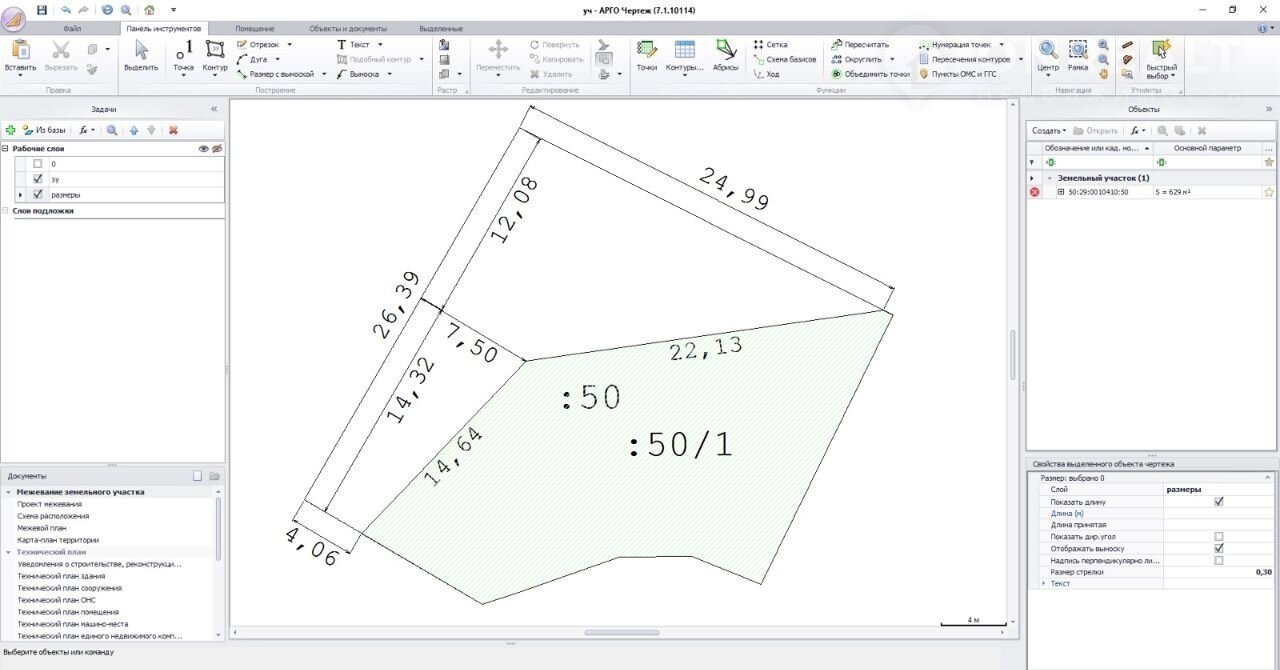Viewport: 1280px width, 670px height.
Task: Open the Файл menu tab
Action: (x=72, y=29)
